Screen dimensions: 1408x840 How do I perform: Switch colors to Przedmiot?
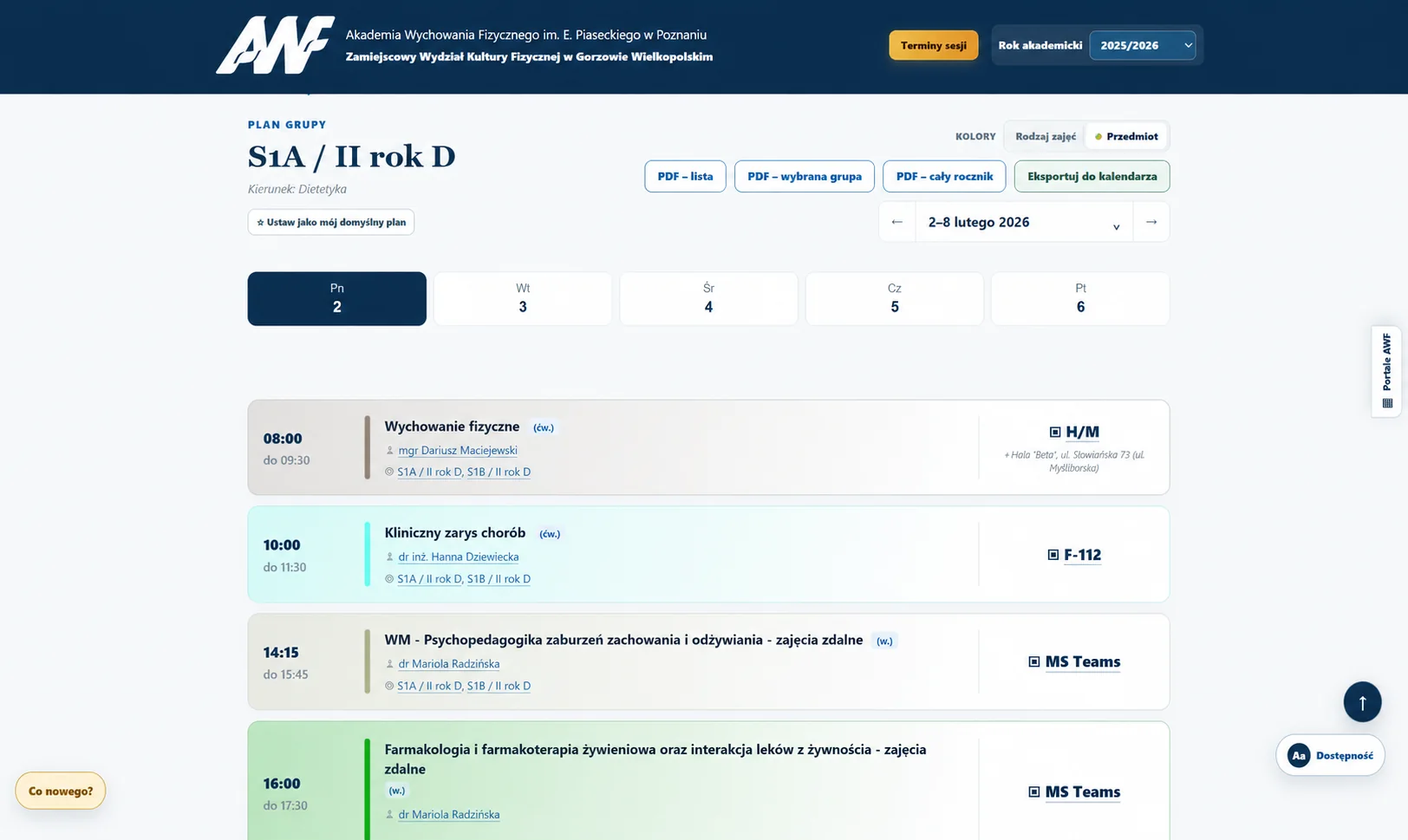tap(1126, 136)
